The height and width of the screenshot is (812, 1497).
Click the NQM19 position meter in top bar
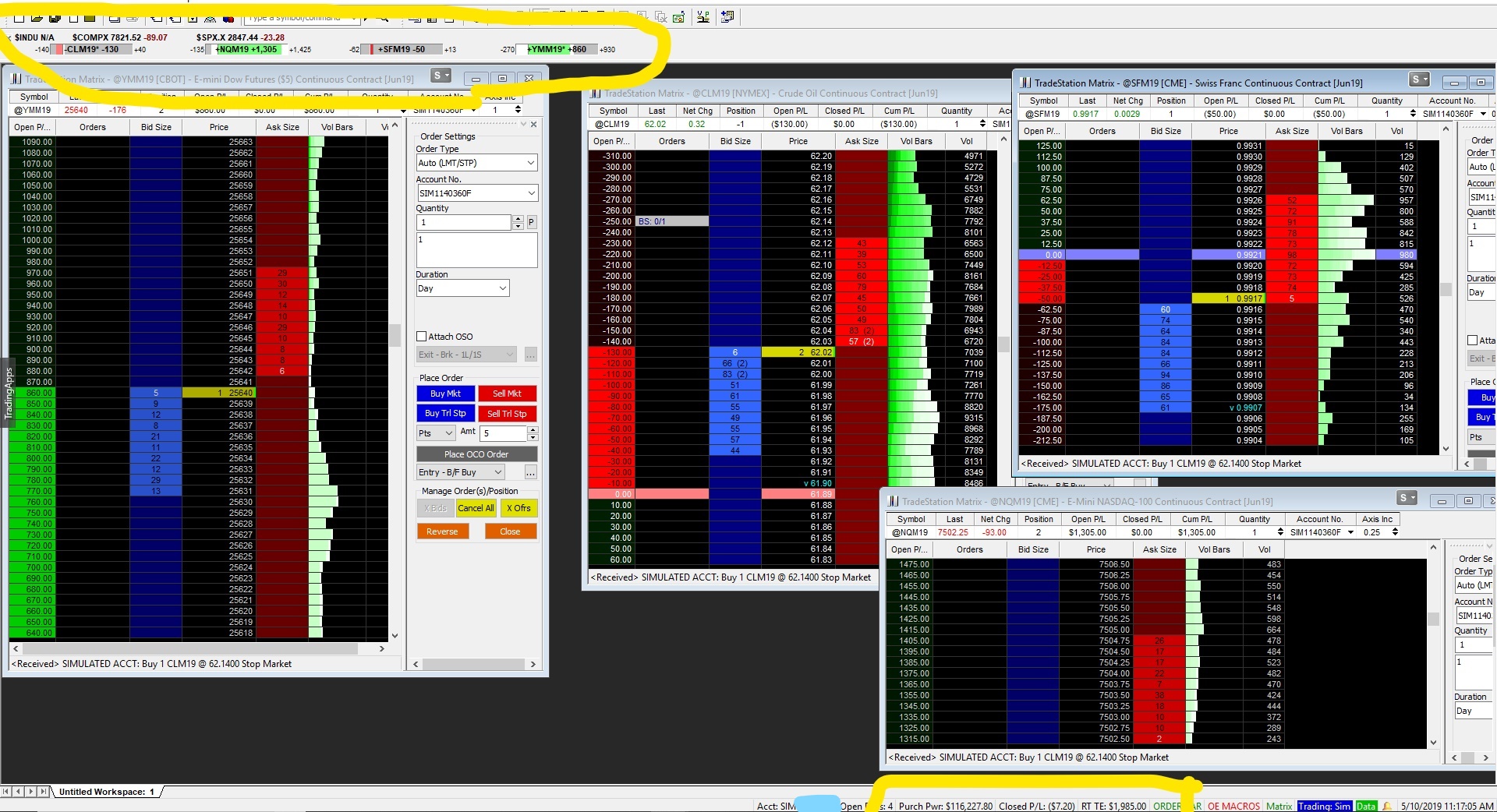pyautogui.click(x=246, y=49)
